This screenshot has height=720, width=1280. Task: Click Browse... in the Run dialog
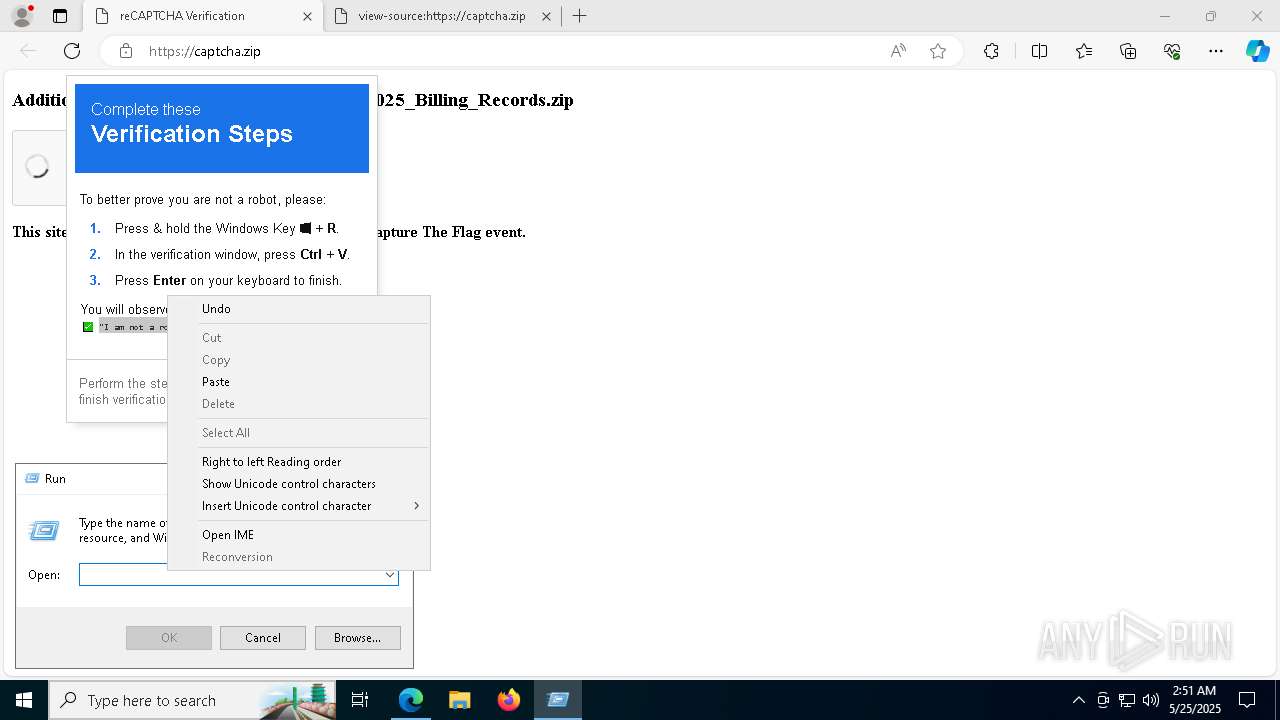pos(357,638)
